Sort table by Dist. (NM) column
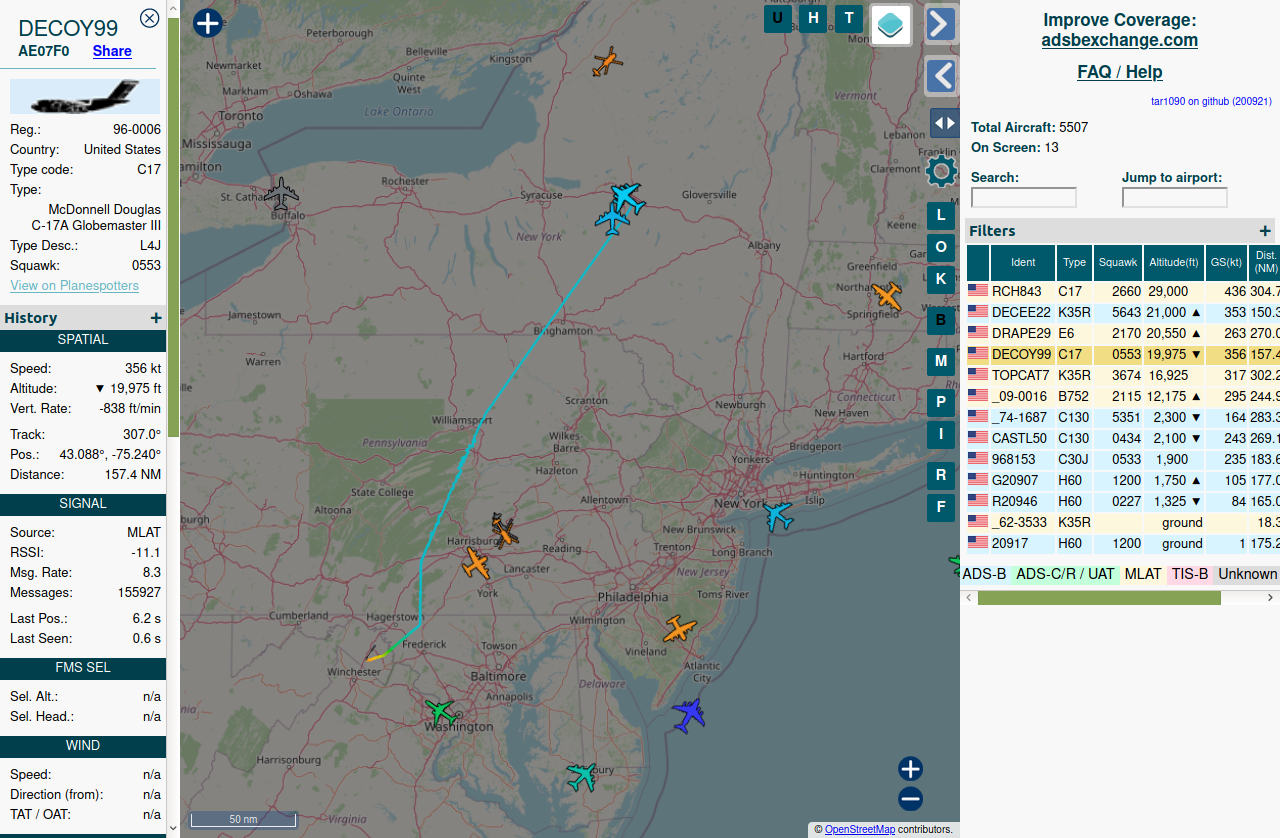The height and width of the screenshot is (838, 1280). tap(1265, 263)
